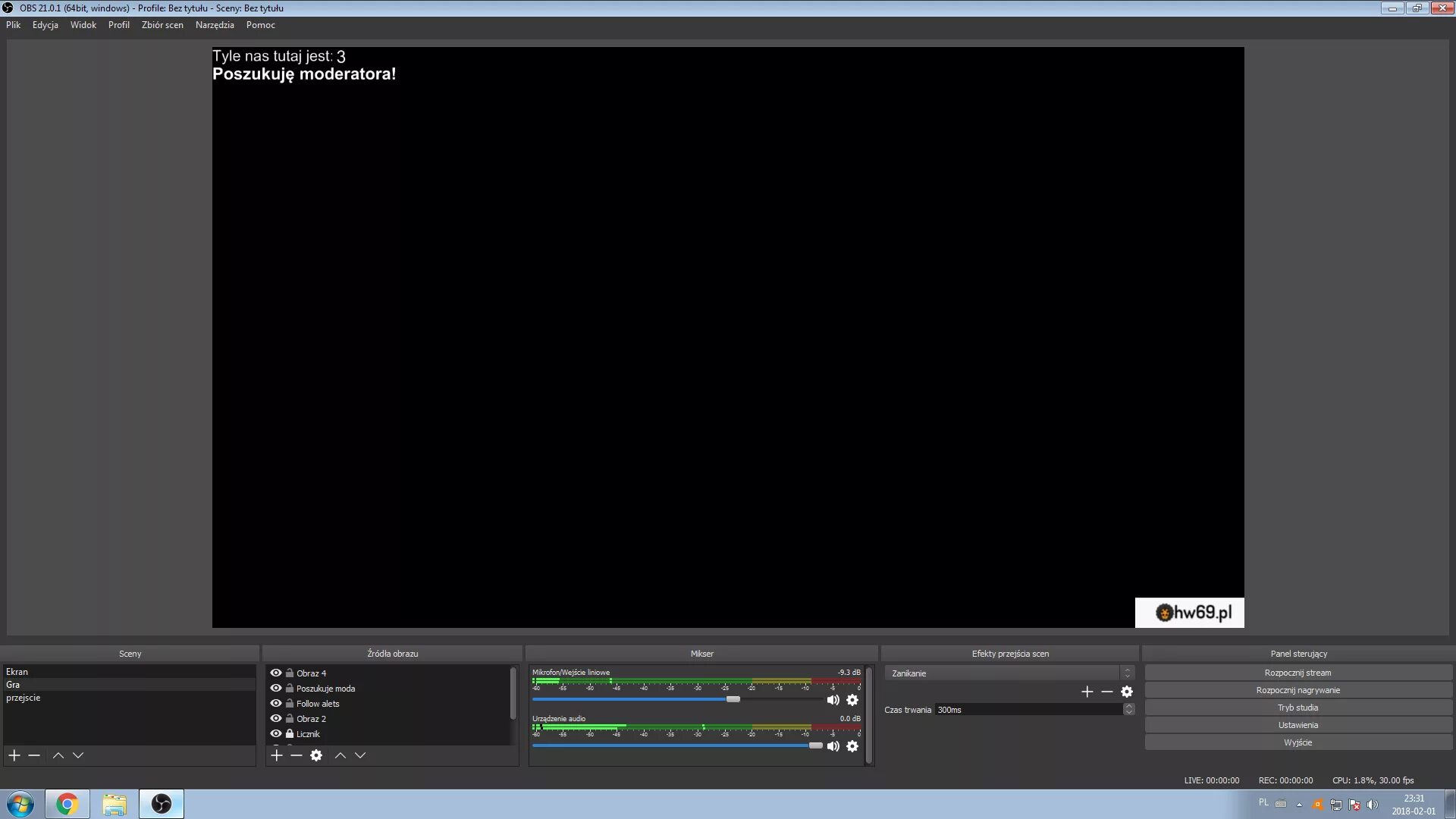Mute the Urządzenie audio channel

[x=833, y=746]
